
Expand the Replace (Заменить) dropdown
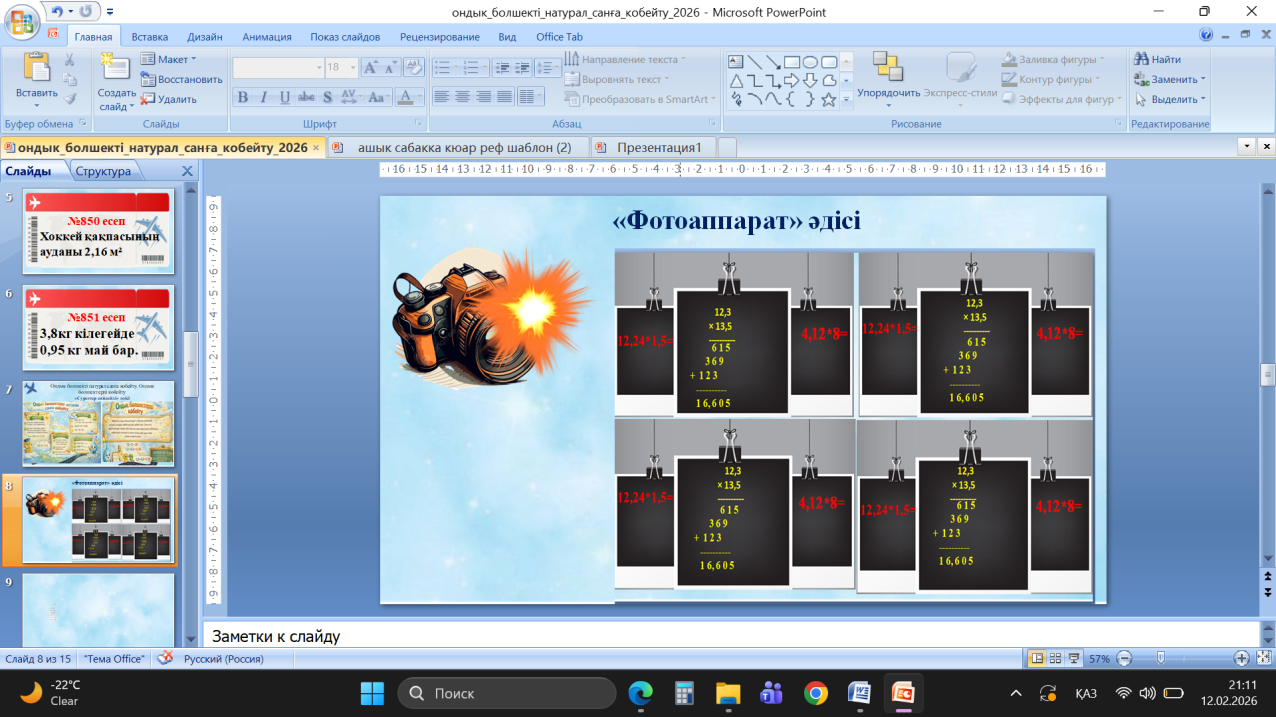1170,80
